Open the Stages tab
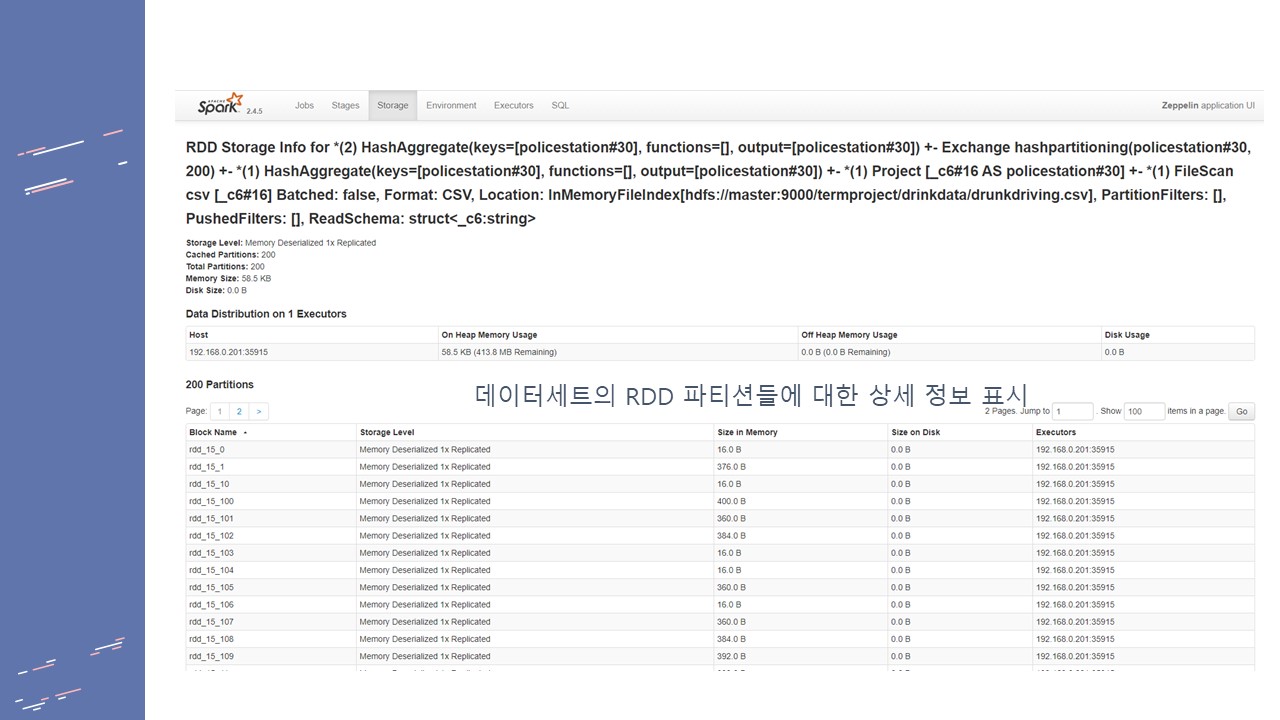This screenshot has width=1280, height=720. (345, 105)
